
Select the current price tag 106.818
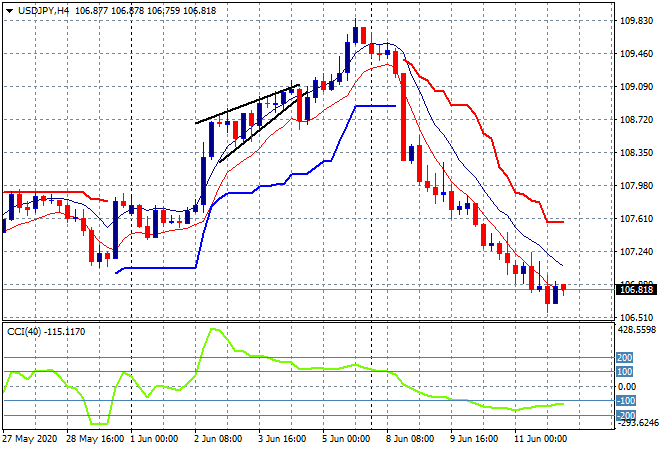(636, 290)
